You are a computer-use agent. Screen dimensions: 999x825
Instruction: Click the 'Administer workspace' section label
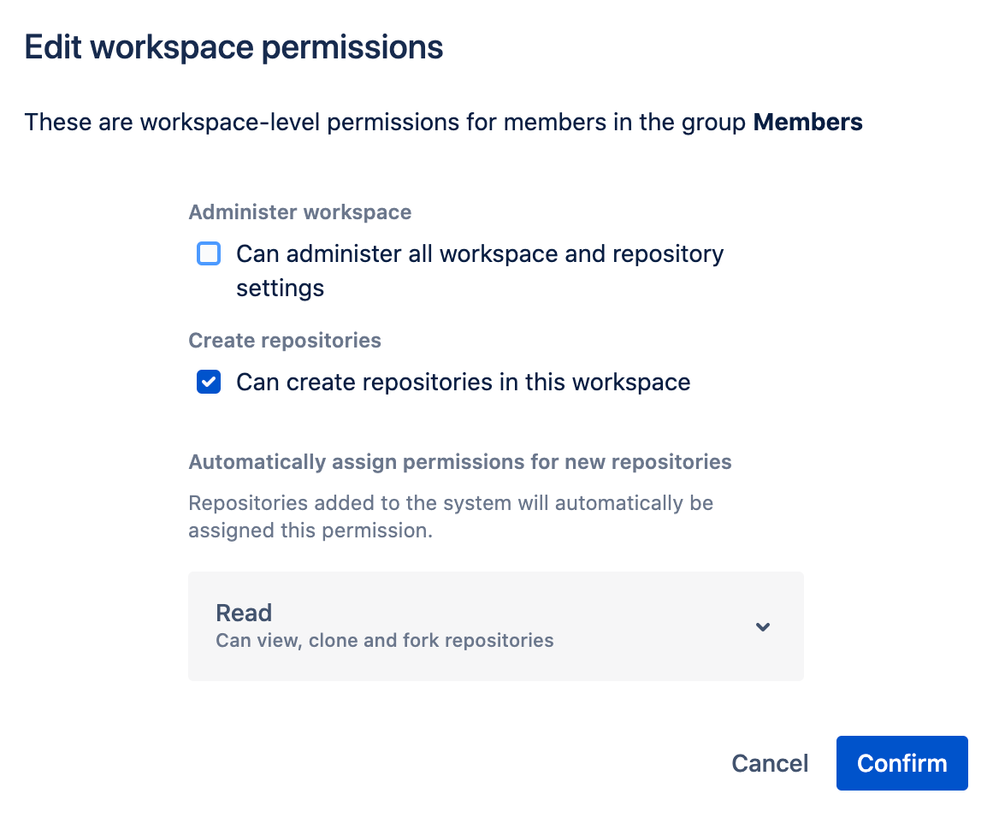click(300, 212)
